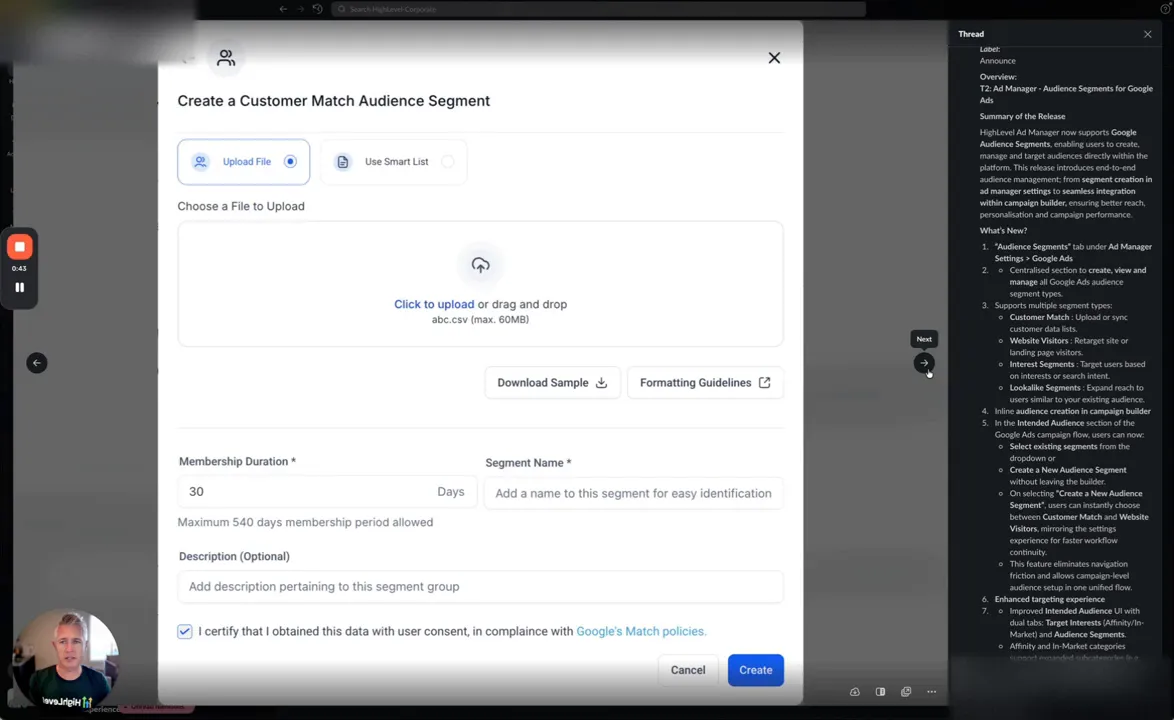Click the Cancel button
The width and height of the screenshot is (1174, 720).
pos(688,670)
